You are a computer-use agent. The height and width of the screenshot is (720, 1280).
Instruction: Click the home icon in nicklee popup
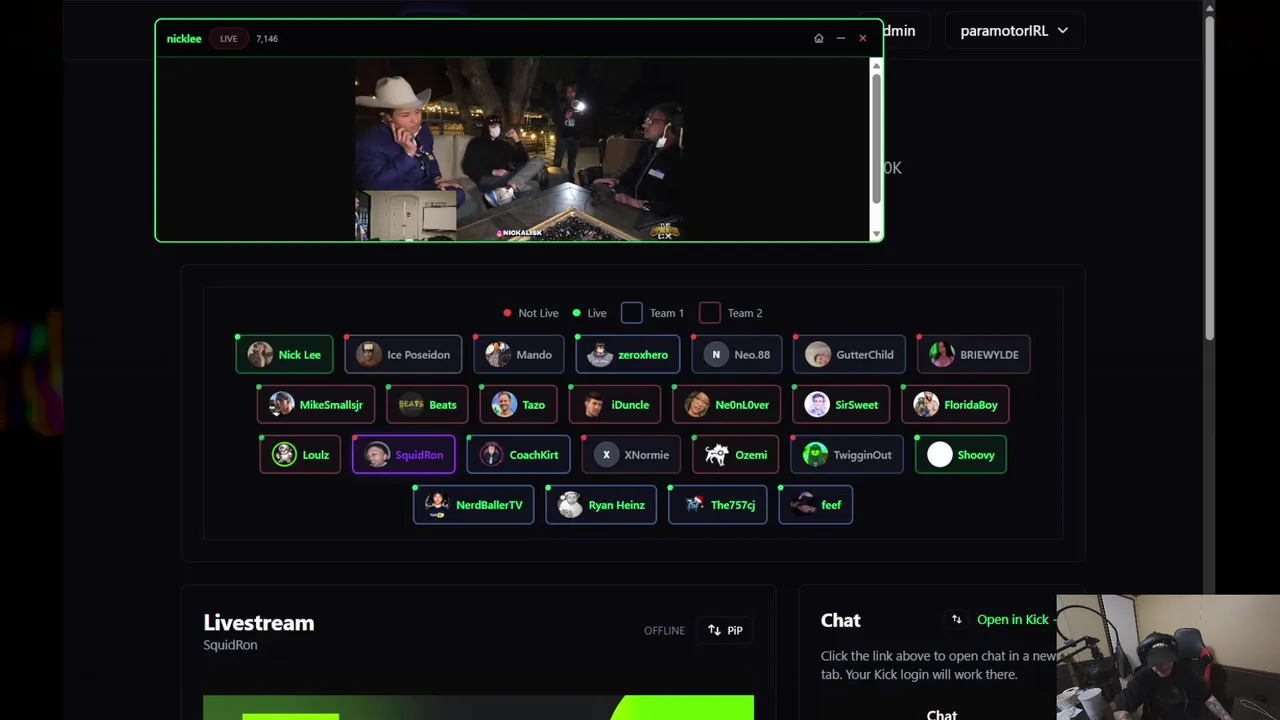click(819, 39)
